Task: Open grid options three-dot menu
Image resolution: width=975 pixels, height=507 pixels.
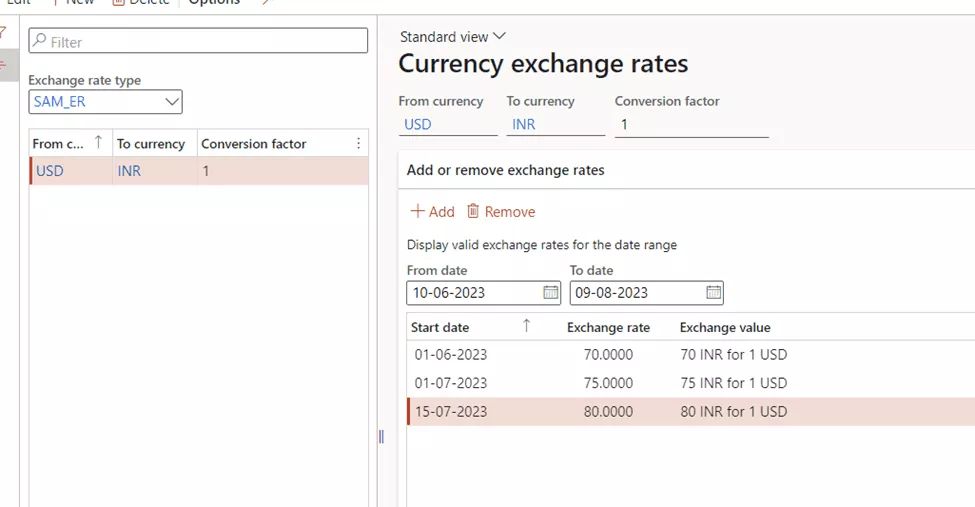Action: (x=358, y=144)
